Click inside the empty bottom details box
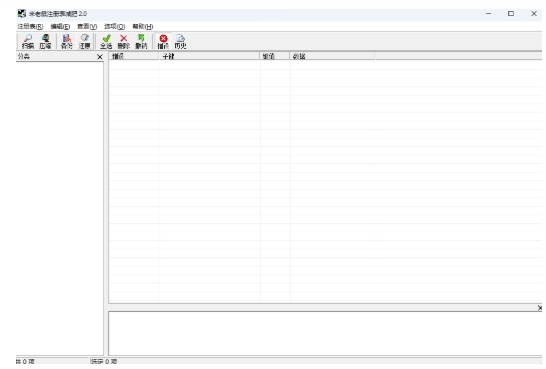546x369 pixels. coord(325,333)
